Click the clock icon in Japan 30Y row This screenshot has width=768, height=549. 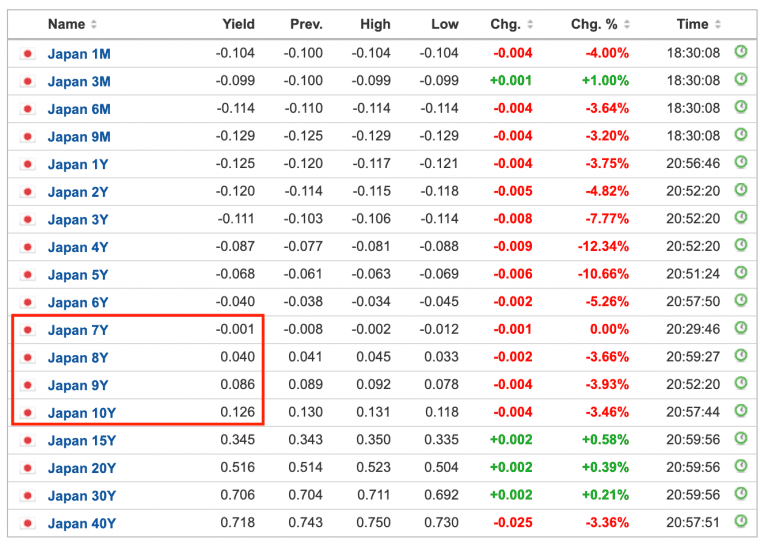[x=741, y=494]
